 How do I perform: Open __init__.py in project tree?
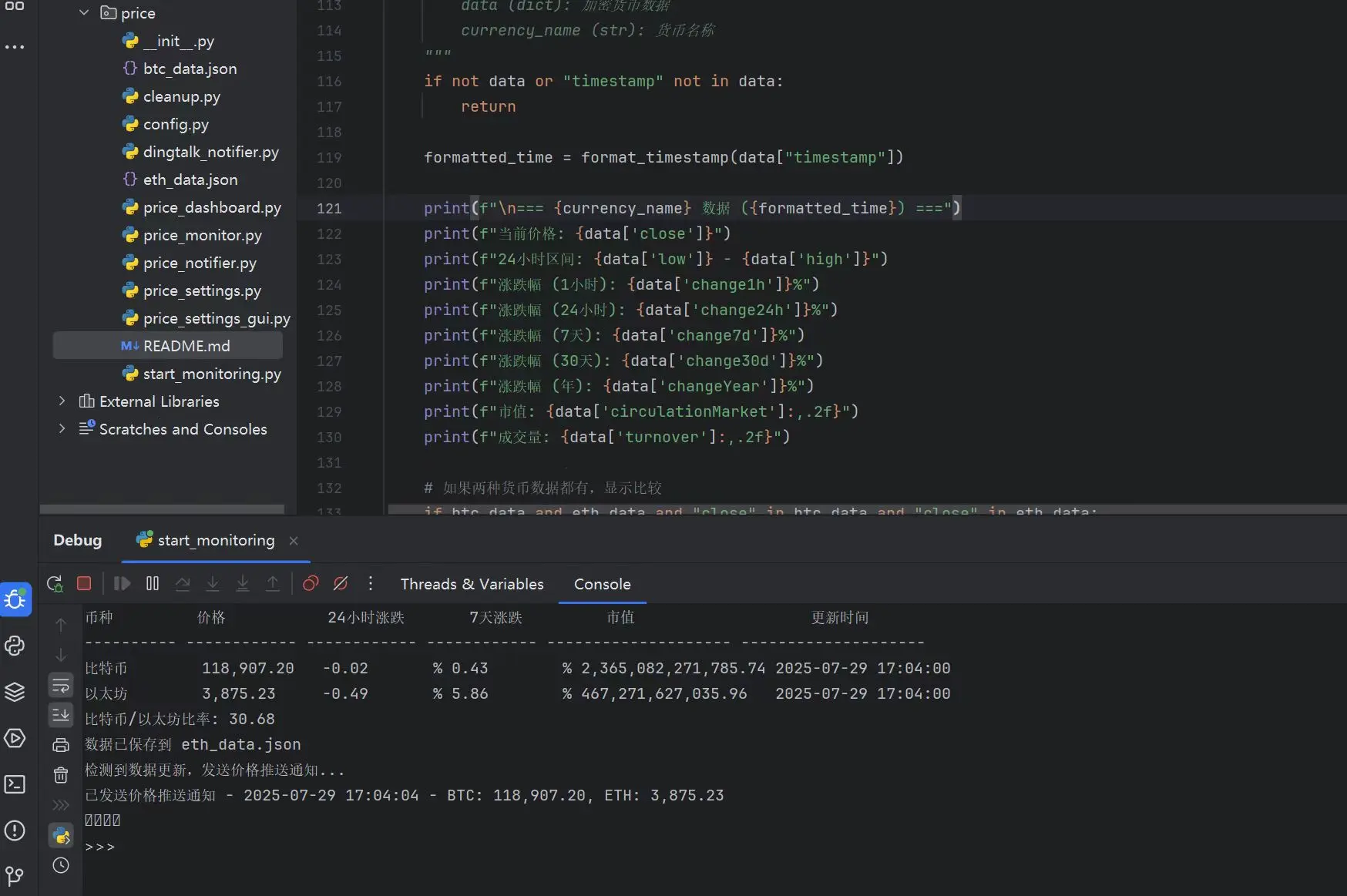click(x=168, y=41)
